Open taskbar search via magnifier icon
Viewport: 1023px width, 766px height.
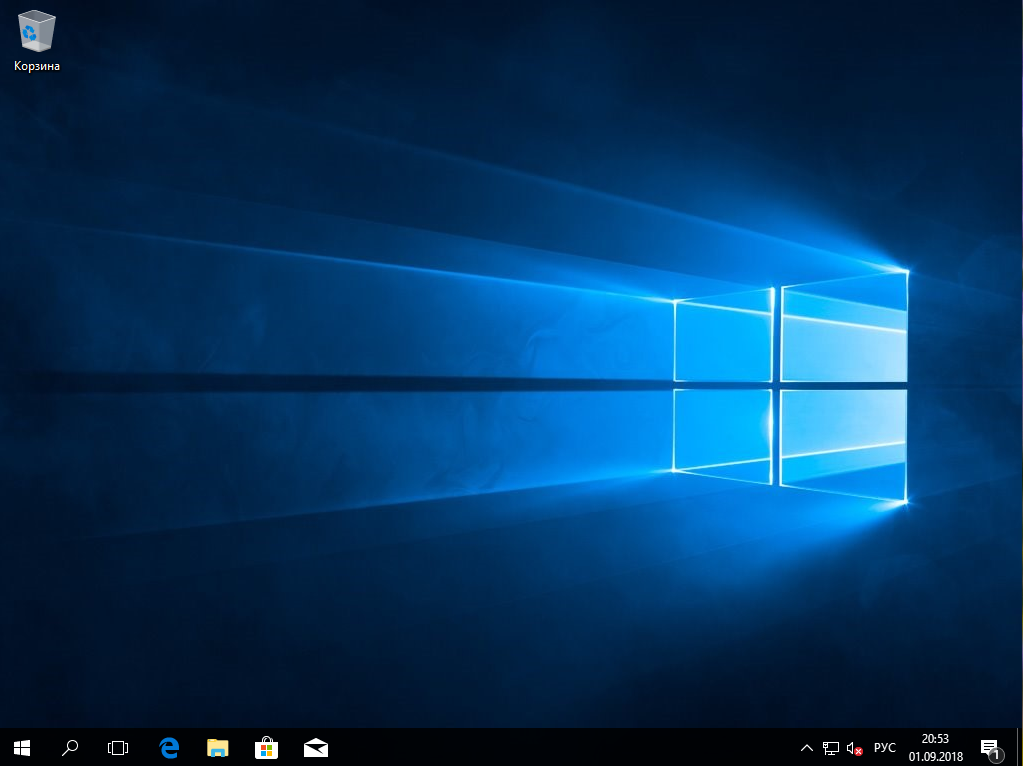[x=70, y=747]
